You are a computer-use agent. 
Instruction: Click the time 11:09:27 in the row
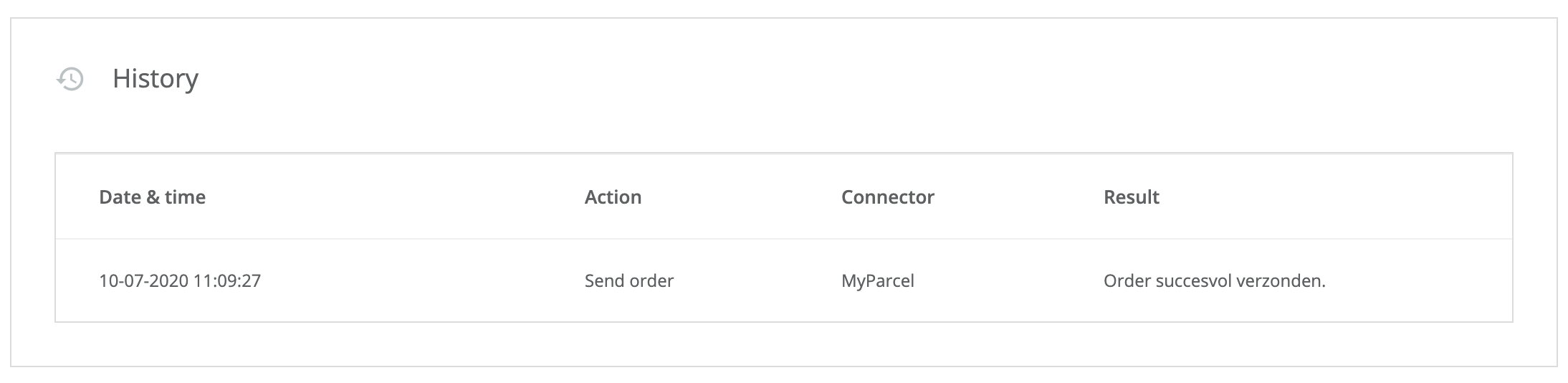226,280
